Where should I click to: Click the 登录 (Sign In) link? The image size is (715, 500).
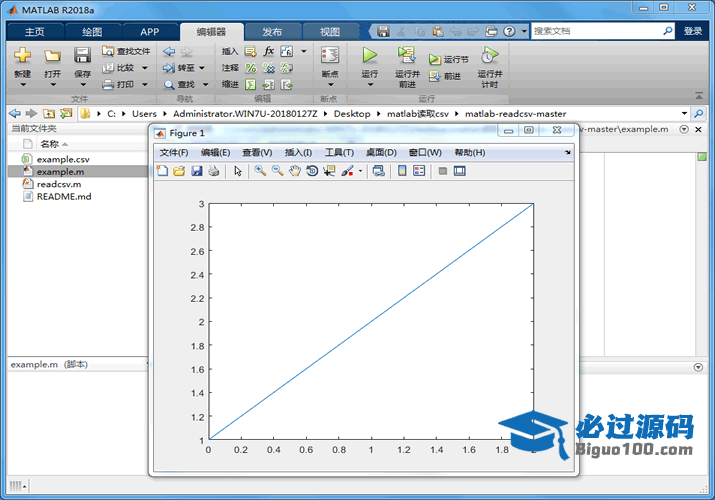coord(693,31)
